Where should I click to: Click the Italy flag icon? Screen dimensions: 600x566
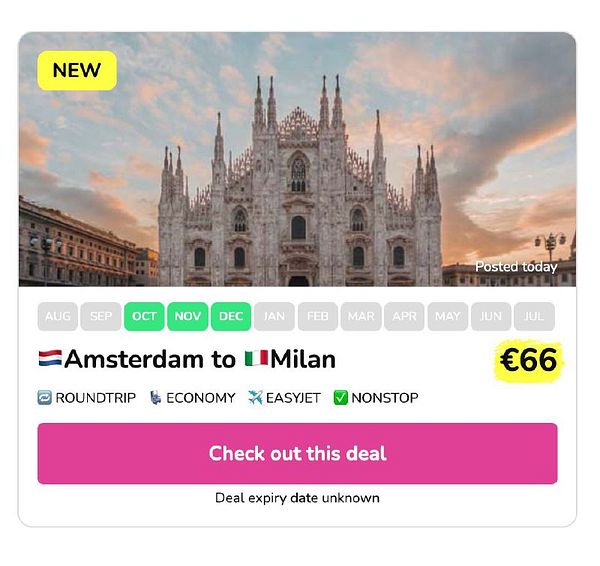point(256,359)
